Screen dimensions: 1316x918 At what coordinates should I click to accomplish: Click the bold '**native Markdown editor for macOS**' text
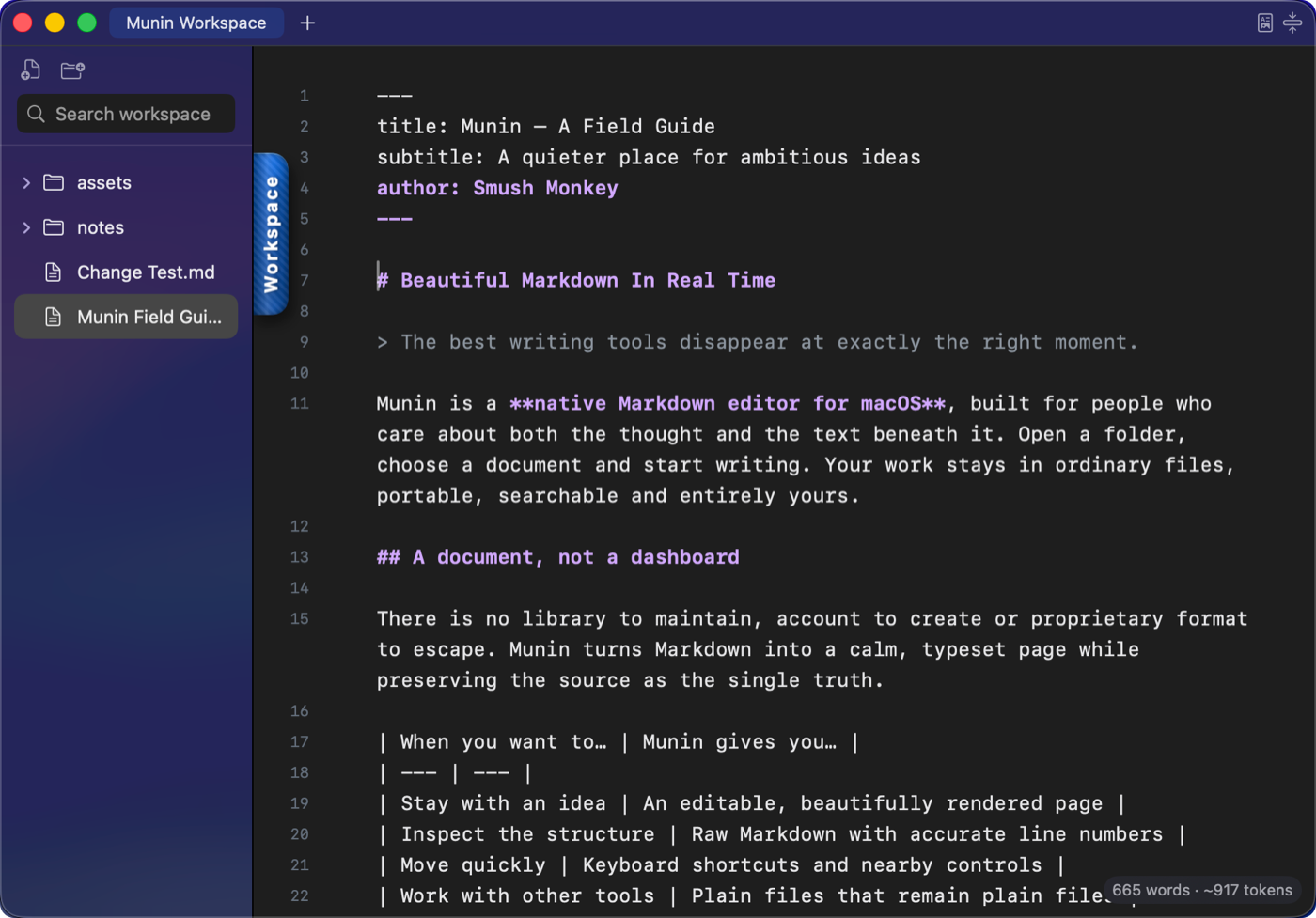pyautogui.click(x=728, y=403)
